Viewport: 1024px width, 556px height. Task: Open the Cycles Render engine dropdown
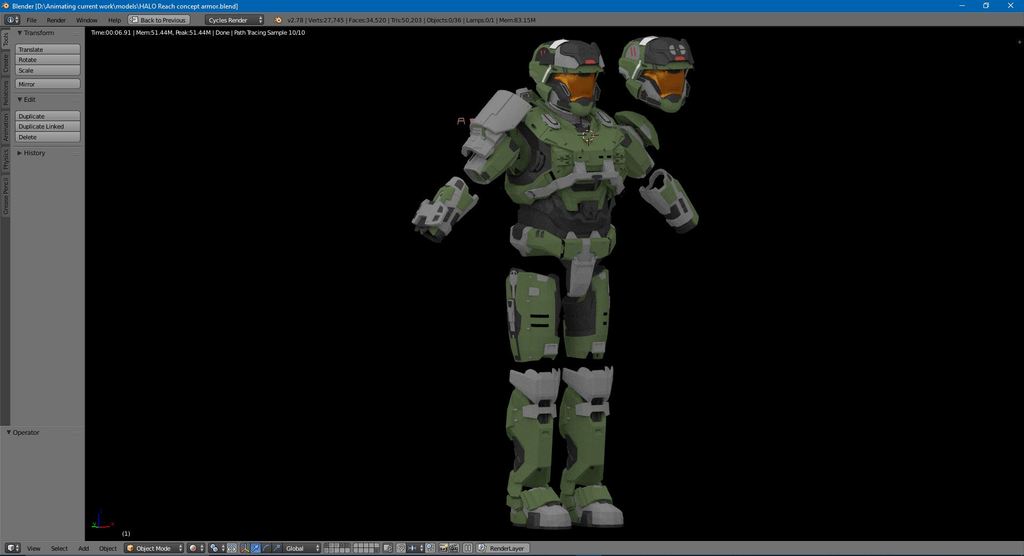[x=235, y=20]
